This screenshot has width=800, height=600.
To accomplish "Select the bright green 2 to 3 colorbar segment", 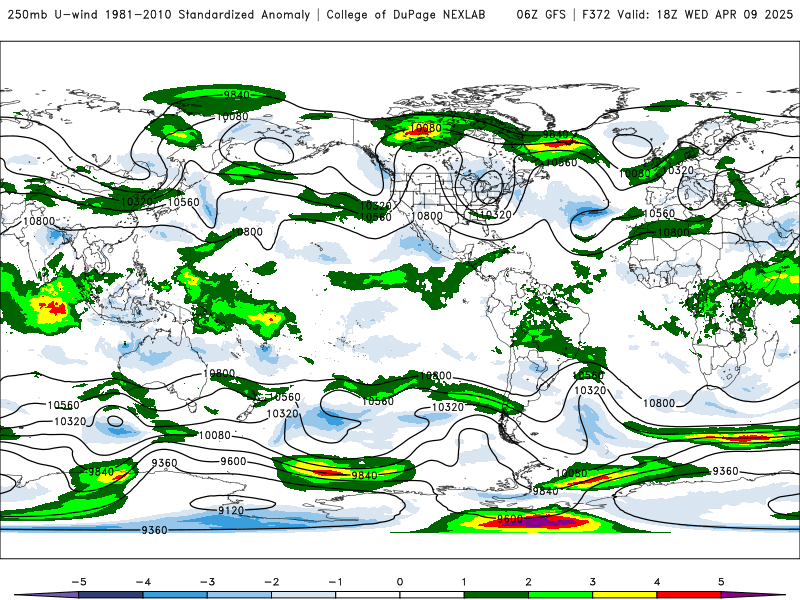I will tap(560, 596).
